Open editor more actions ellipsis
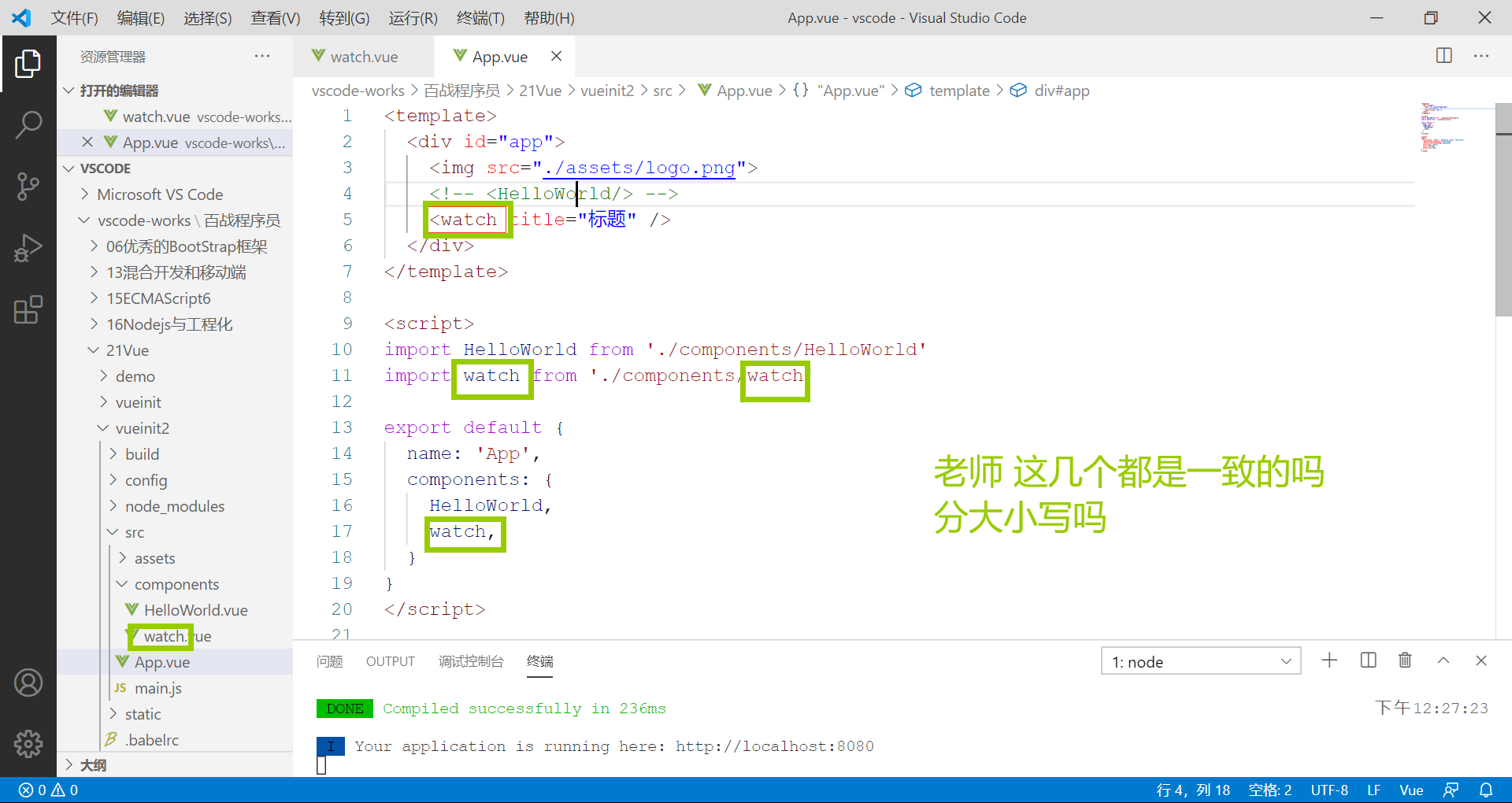The width and height of the screenshot is (1512, 803). tap(1481, 56)
